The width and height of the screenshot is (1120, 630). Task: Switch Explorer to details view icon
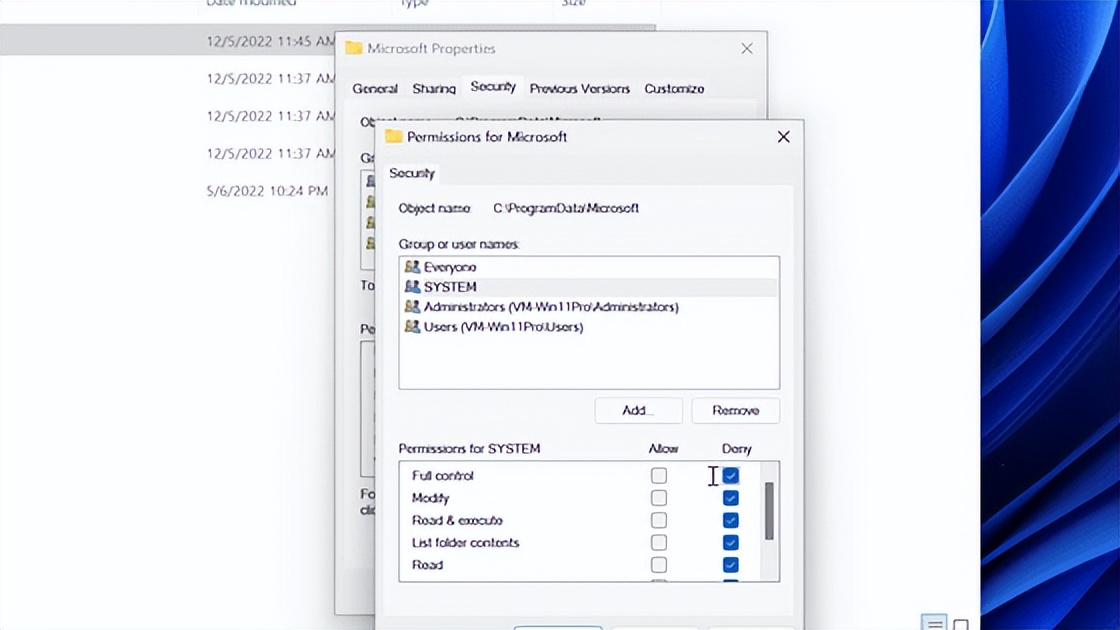point(934,624)
